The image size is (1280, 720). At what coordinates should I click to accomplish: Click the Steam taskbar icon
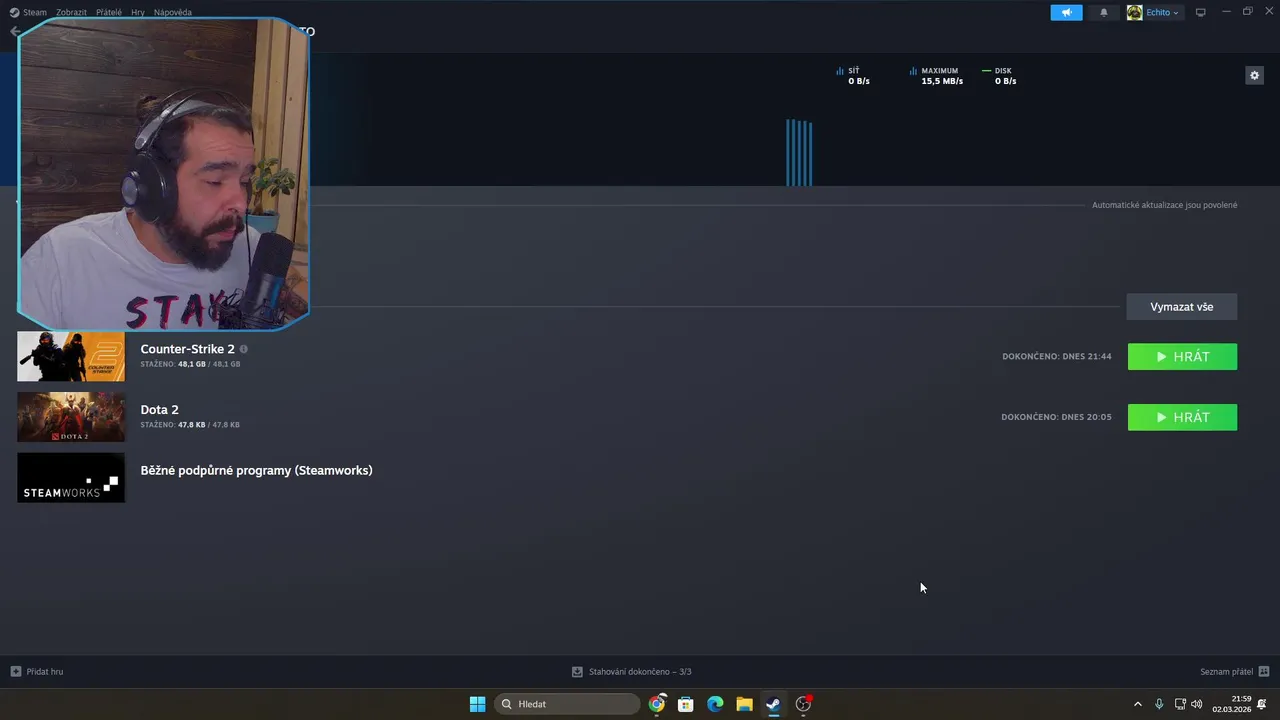[773, 704]
